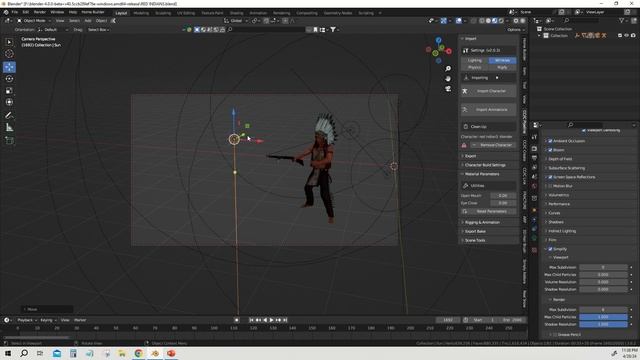Activate the Move tool

[x=9, y=67]
